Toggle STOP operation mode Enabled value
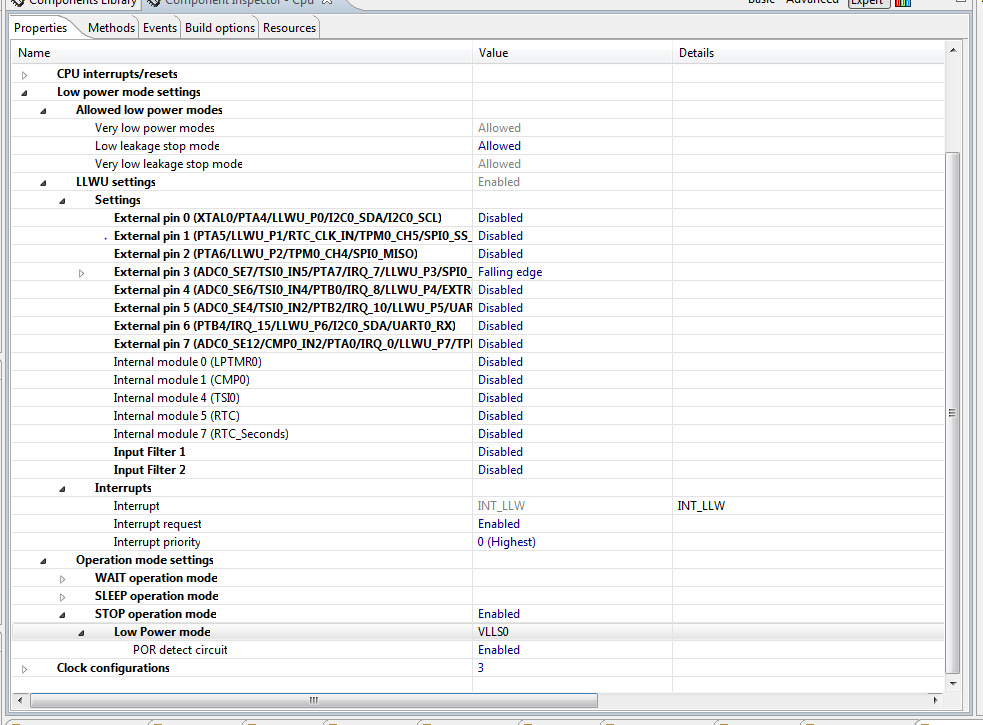The height and width of the screenshot is (725, 983). [x=498, y=614]
